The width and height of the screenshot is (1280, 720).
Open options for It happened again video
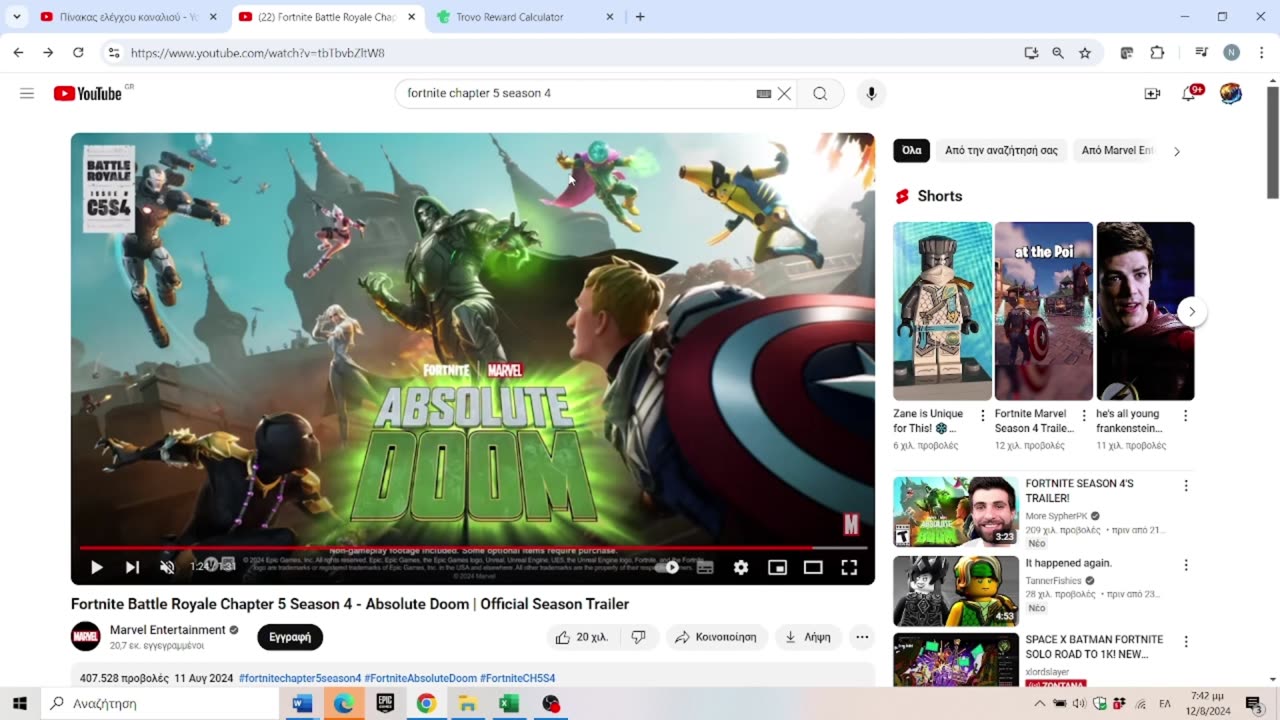(1186, 565)
